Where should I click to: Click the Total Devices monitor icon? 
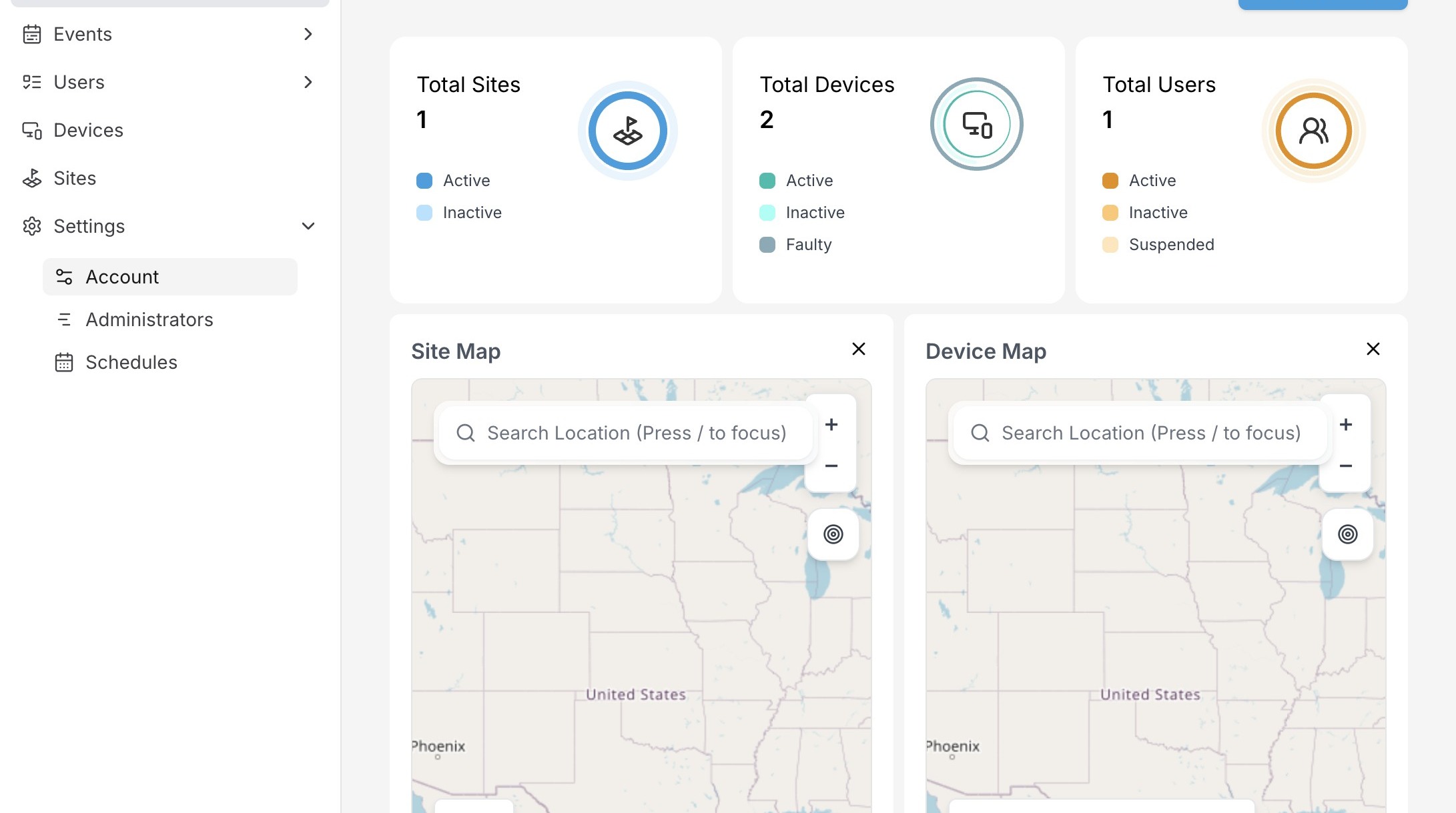tap(977, 125)
